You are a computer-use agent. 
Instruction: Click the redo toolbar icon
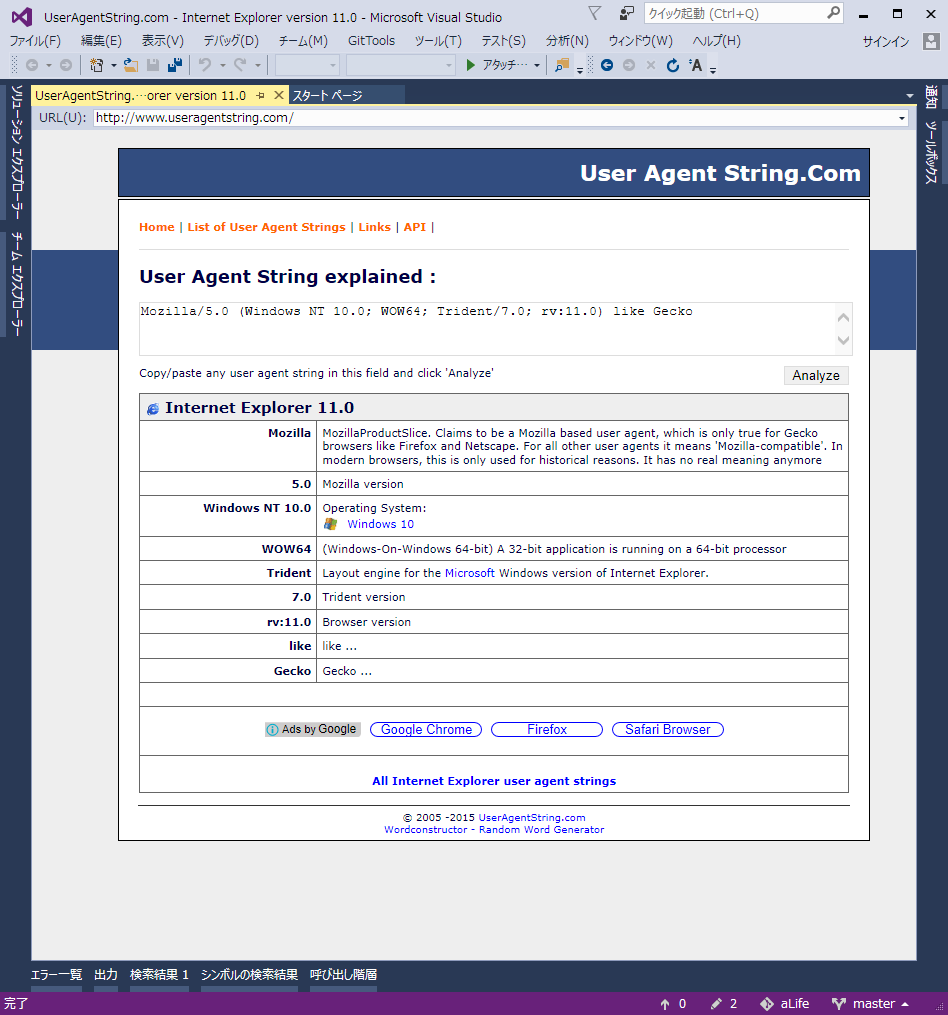coord(240,65)
